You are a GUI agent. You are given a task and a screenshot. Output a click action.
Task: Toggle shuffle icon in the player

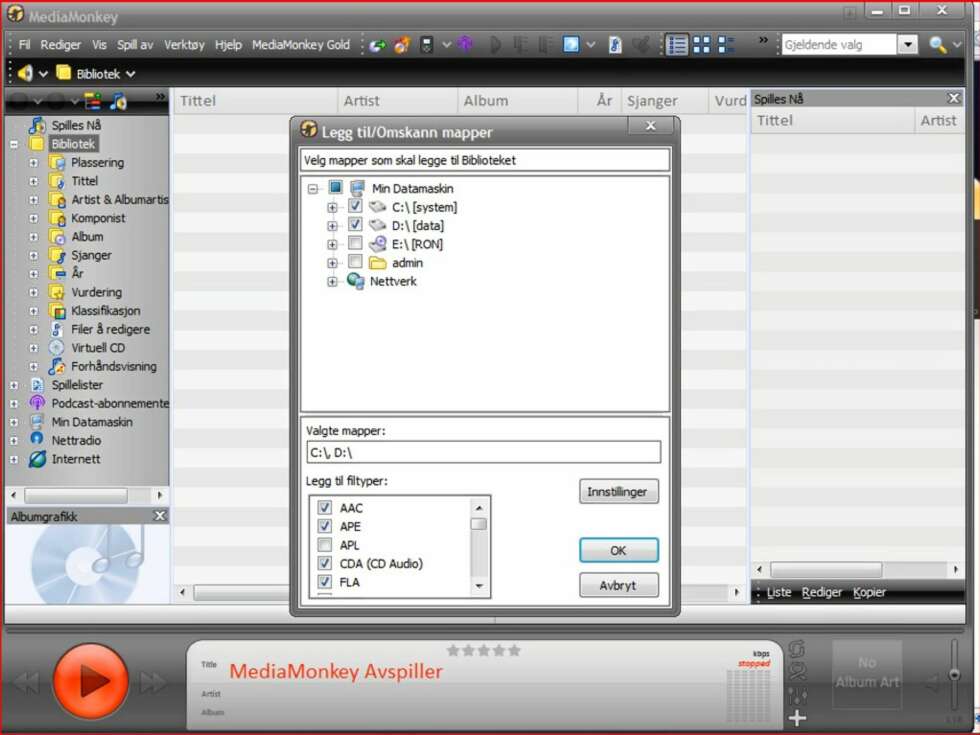coord(797,672)
